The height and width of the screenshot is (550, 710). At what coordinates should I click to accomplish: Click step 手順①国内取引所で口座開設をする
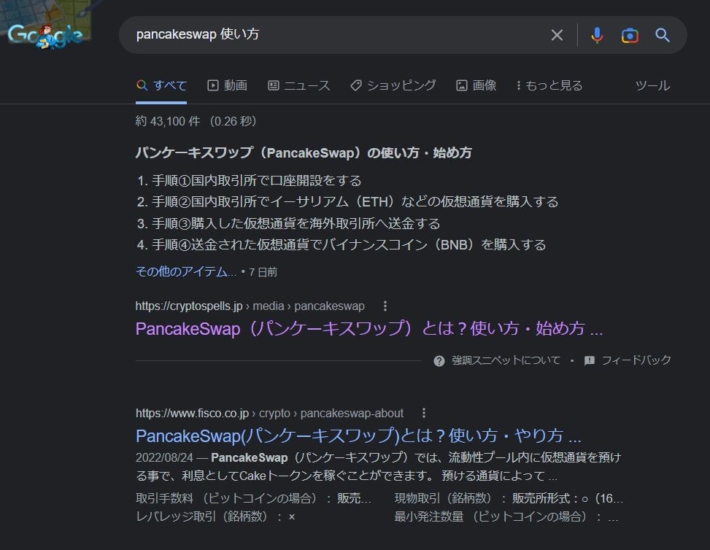point(257,181)
